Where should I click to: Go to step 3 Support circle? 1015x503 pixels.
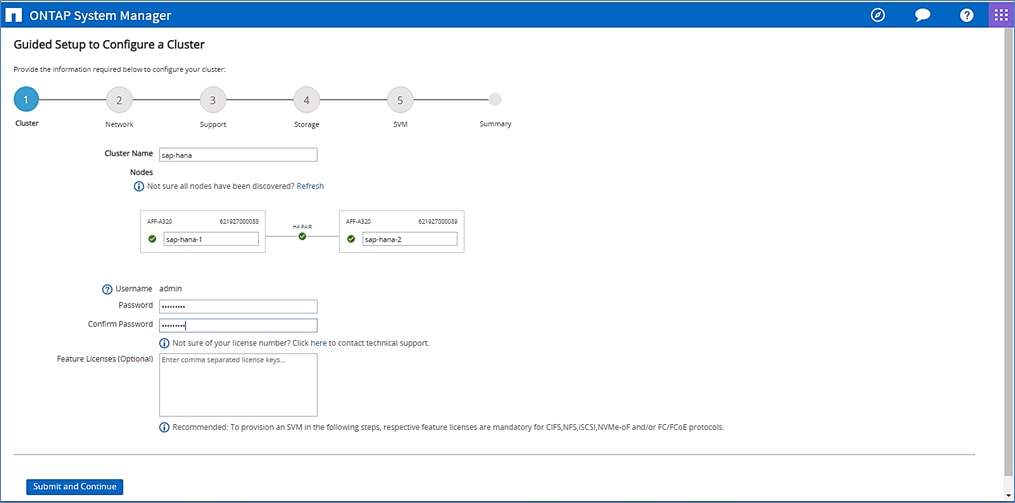coord(213,100)
